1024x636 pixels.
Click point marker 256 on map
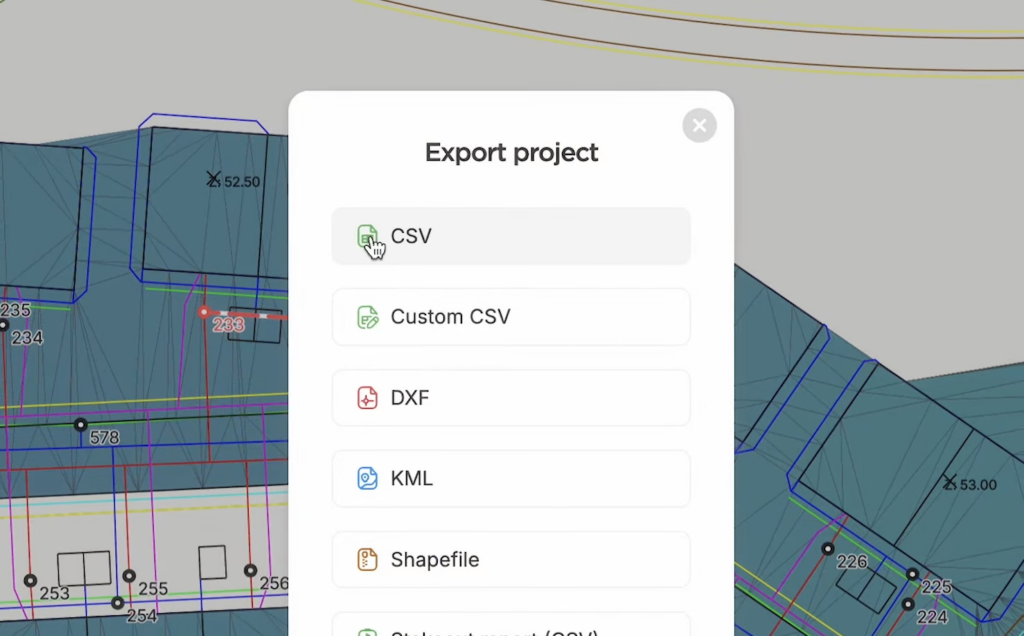pos(250,571)
